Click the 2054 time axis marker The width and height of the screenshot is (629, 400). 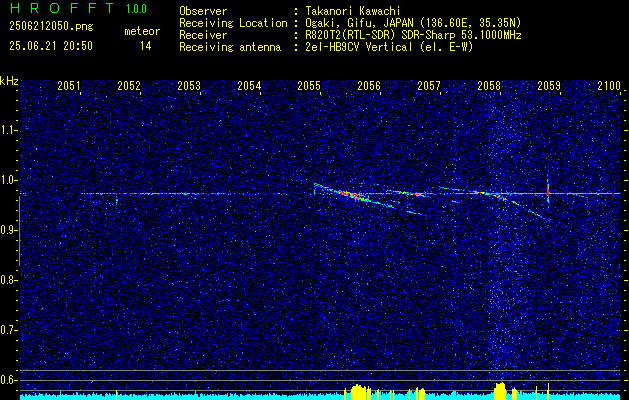249,85
